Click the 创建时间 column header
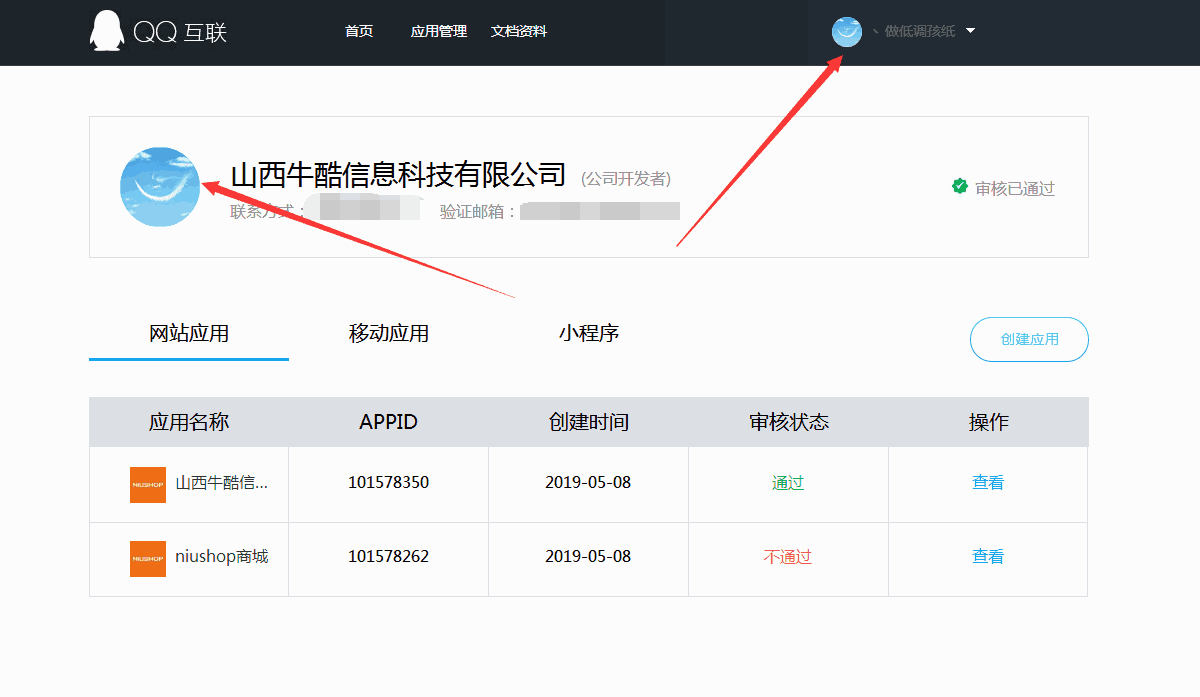1200x697 pixels. pos(589,422)
